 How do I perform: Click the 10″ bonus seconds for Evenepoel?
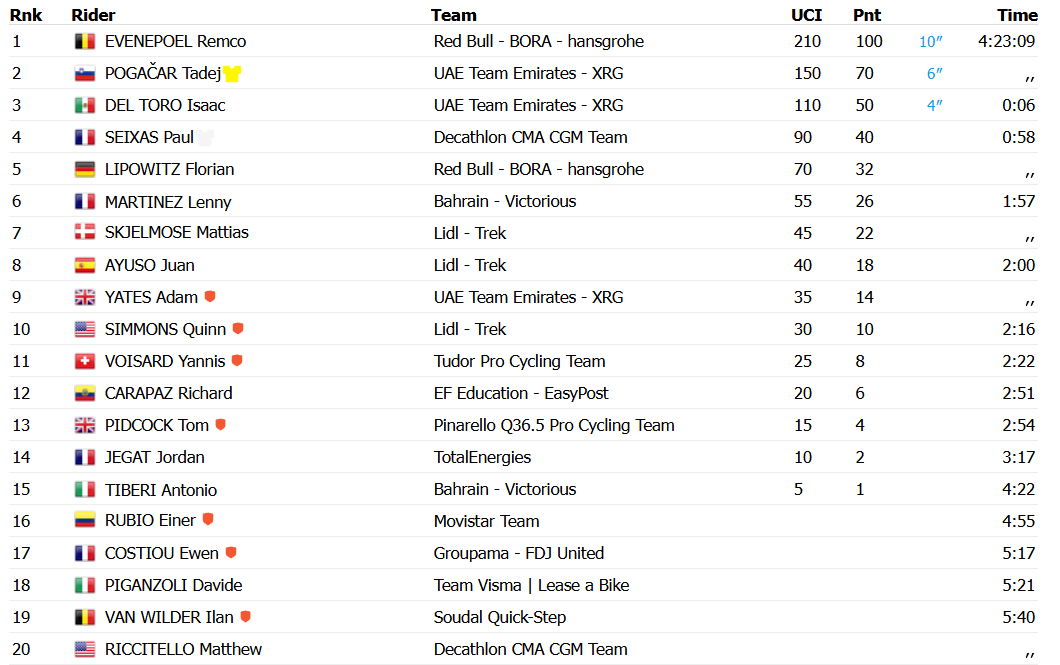pyautogui.click(x=931, y=42)
